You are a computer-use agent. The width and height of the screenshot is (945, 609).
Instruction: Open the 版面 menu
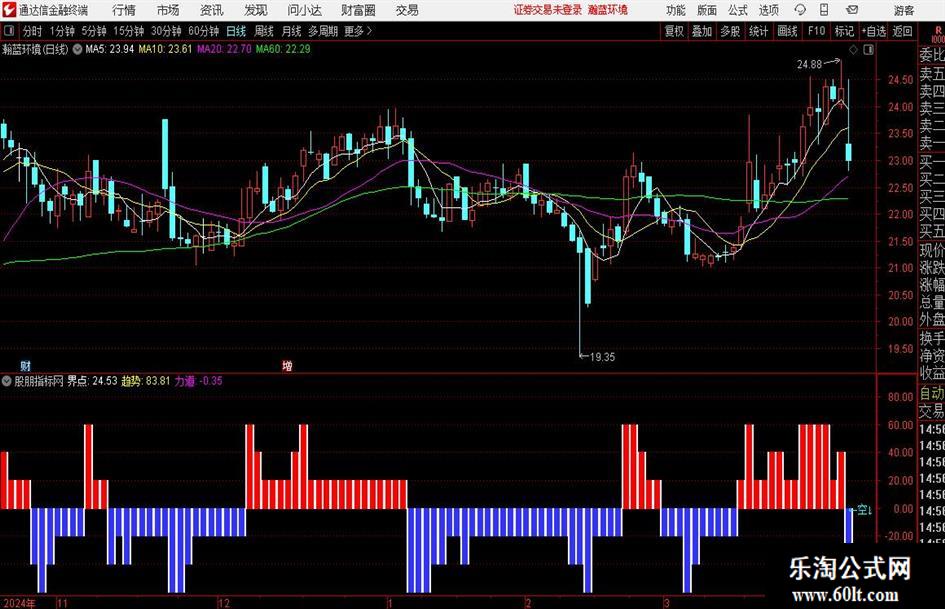(x=706, y=10)
